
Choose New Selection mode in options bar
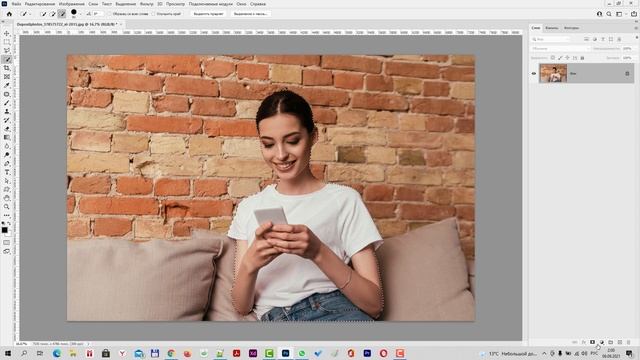click(43, 14)
